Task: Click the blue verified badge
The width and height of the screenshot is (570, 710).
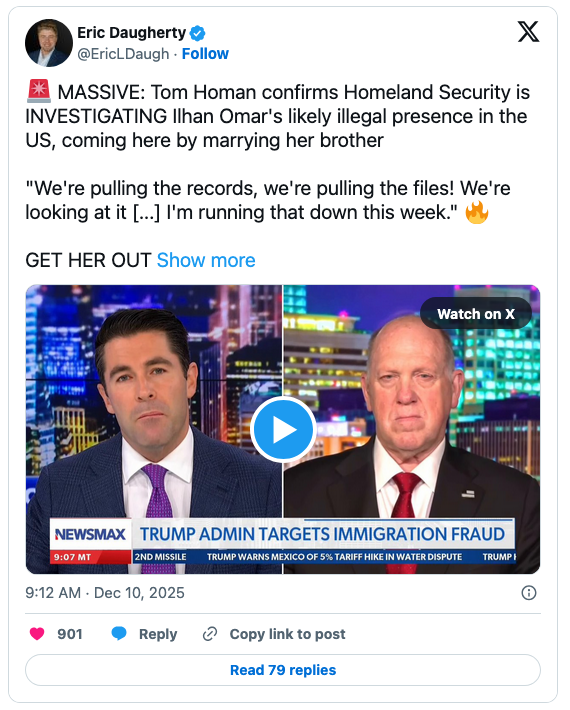Action: (197, 33)
